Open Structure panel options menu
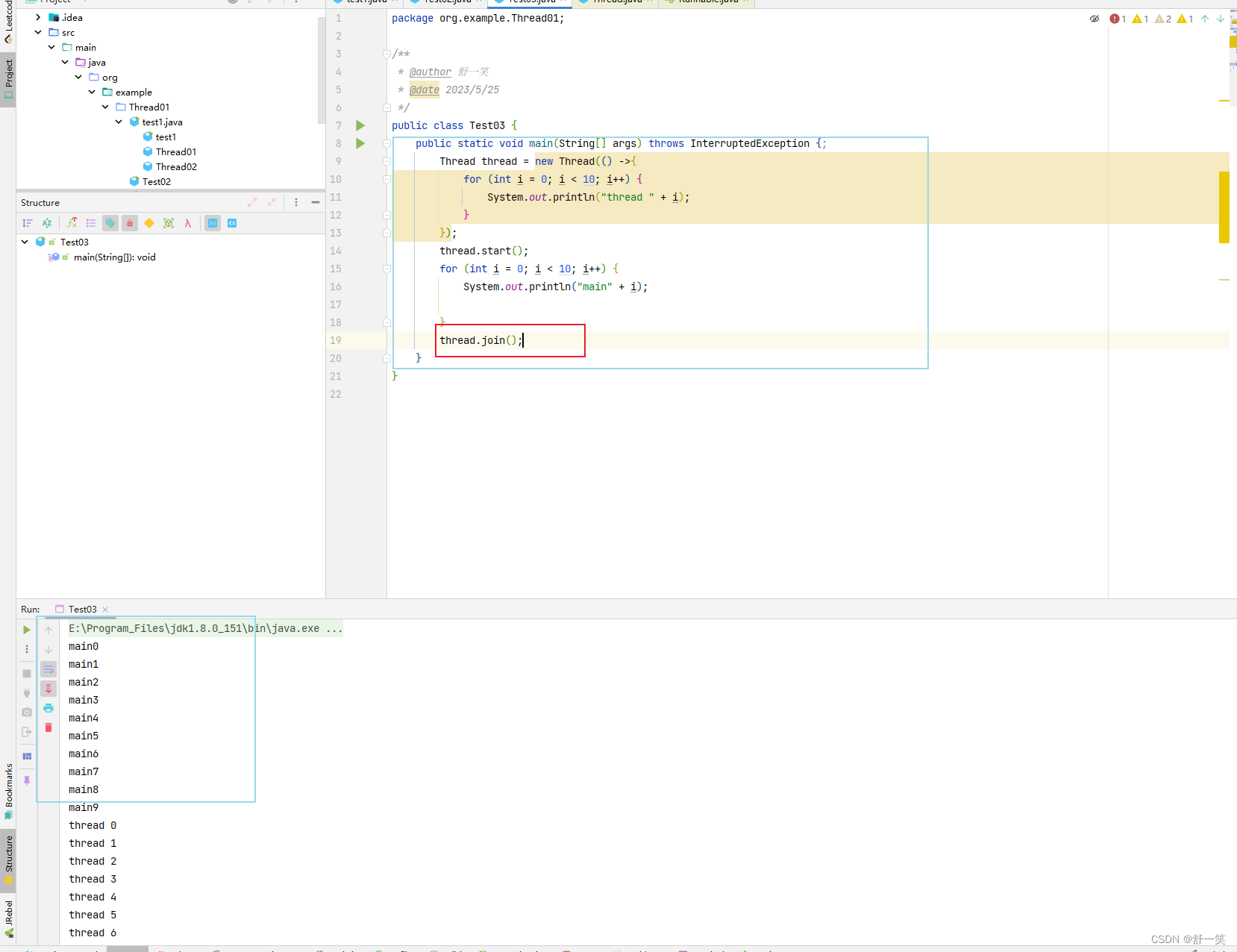This screenshot has height=952, width=1237. pos(296,202)
